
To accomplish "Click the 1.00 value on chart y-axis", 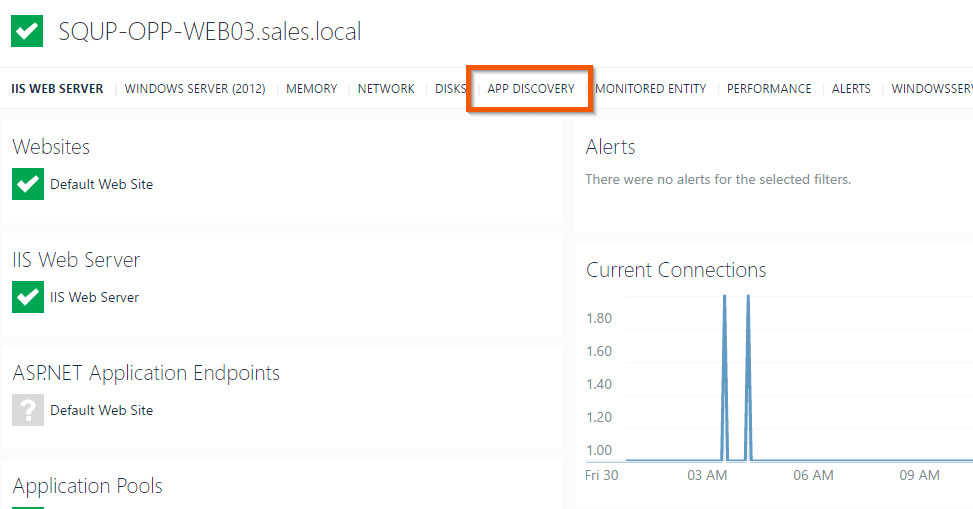I will coord(599,450).
